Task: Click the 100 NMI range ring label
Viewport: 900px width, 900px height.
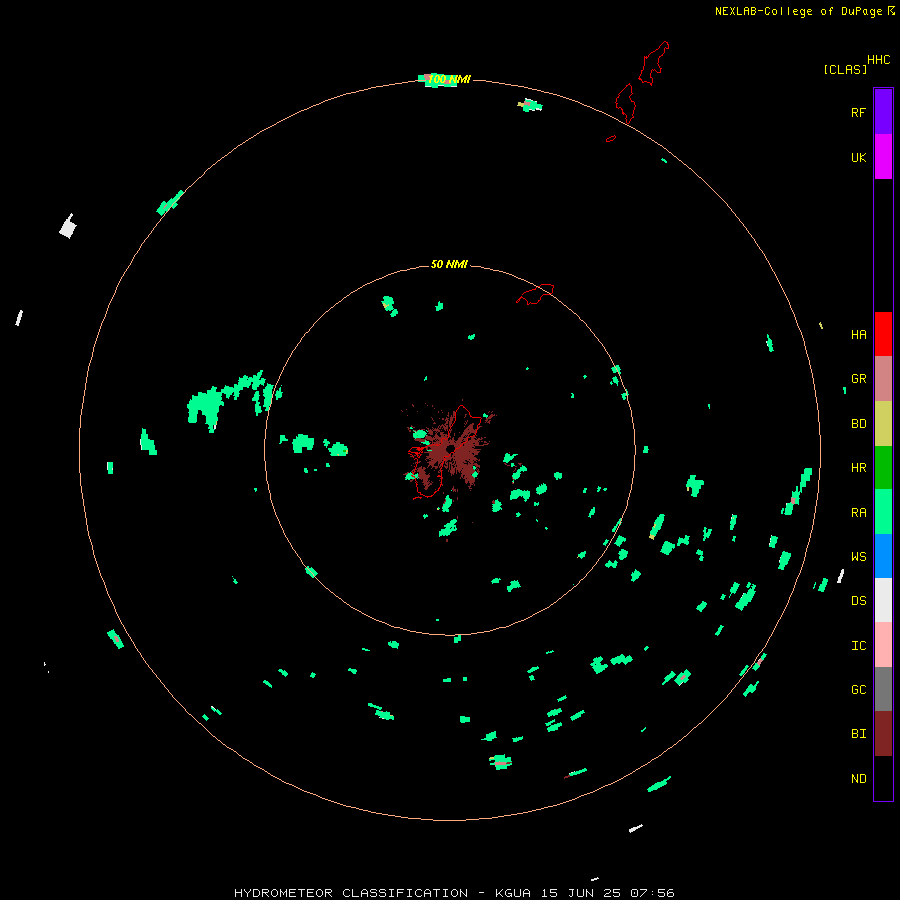Action: (449, 79)
